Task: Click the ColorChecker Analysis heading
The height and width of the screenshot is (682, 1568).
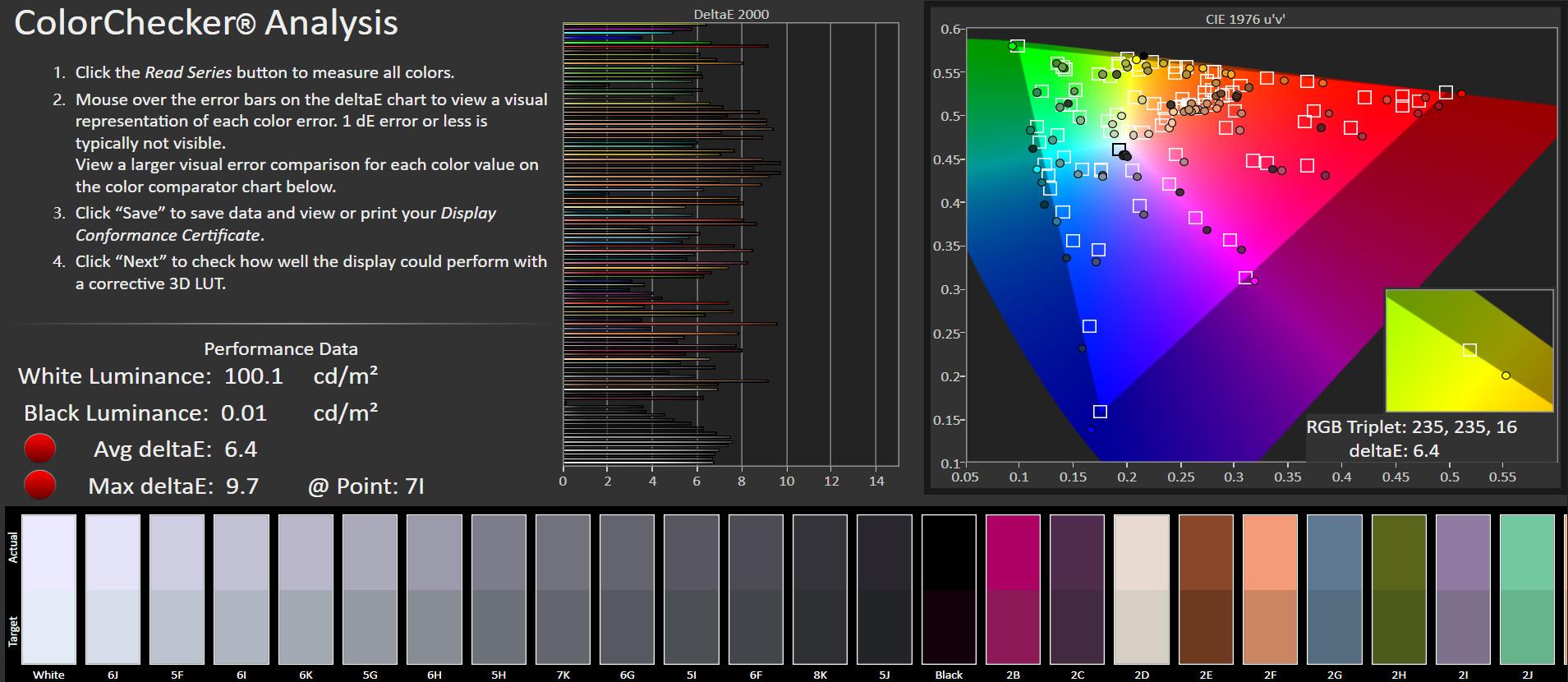Action: click(206, 23)
